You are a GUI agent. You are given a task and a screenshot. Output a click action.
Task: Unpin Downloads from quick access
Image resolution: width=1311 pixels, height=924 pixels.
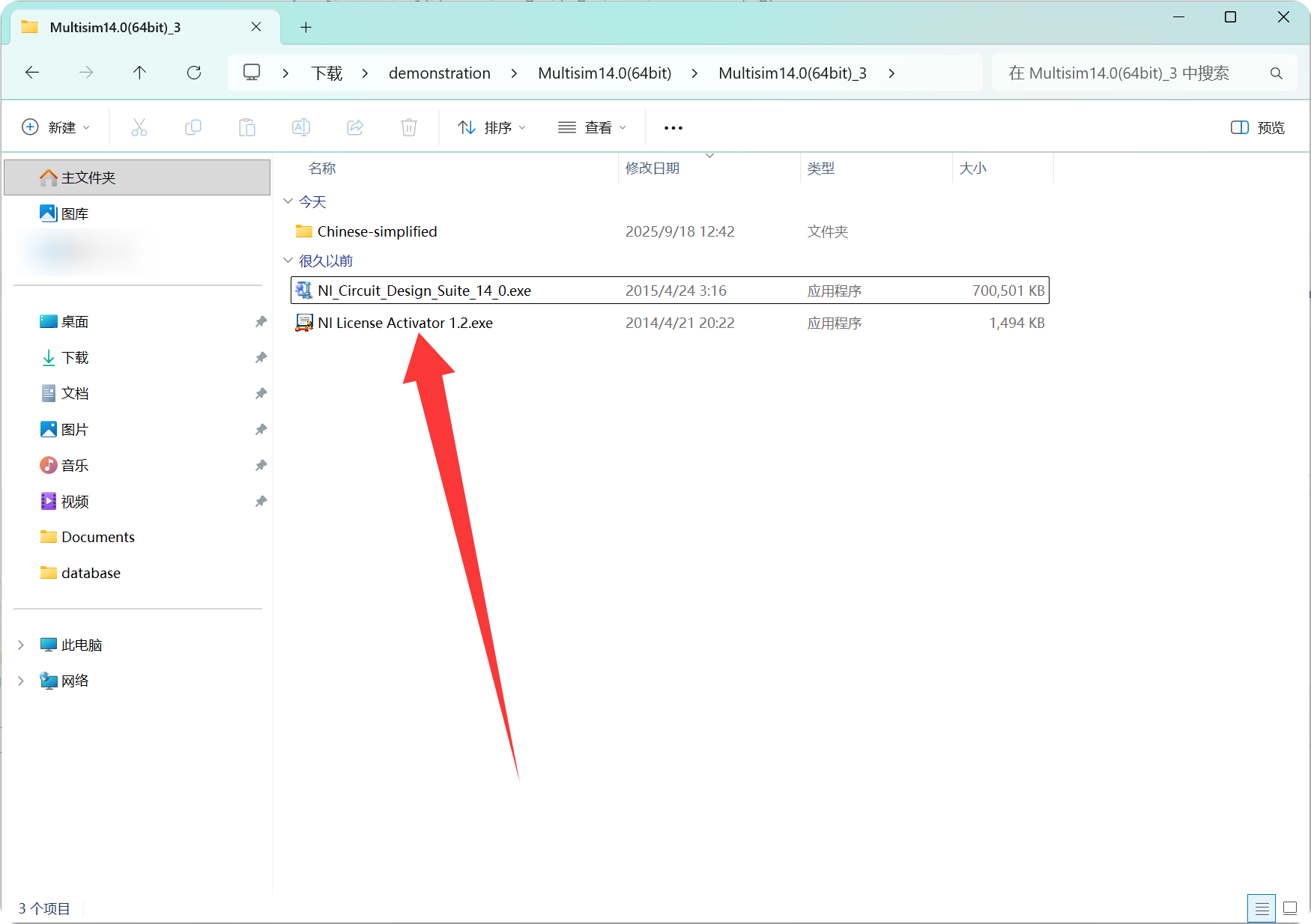(x=261, y=357)
